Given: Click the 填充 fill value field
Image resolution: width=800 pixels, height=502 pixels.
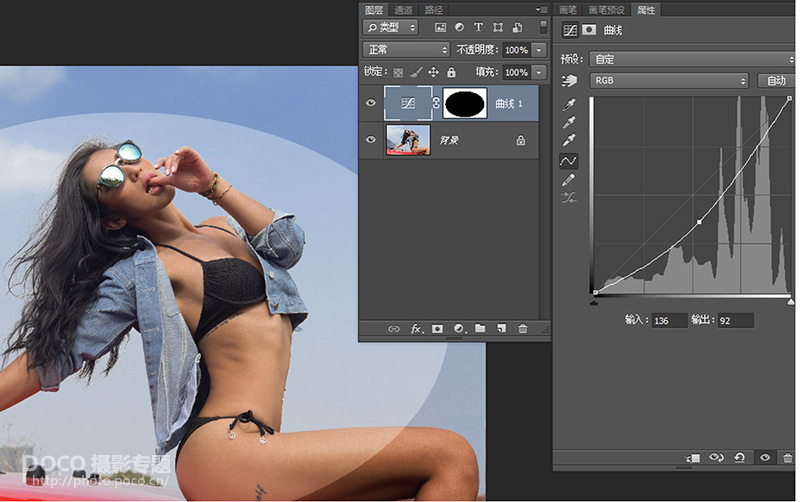Looking at the screenshot, I should [x=516, y=72].
